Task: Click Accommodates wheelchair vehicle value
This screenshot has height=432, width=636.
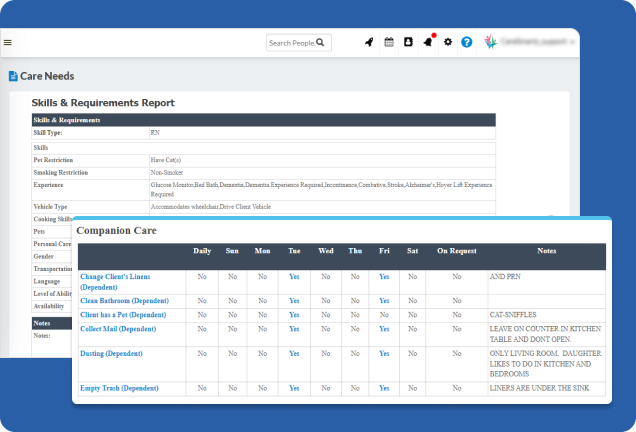Action: pyautogui.click(x=211, y=207)
